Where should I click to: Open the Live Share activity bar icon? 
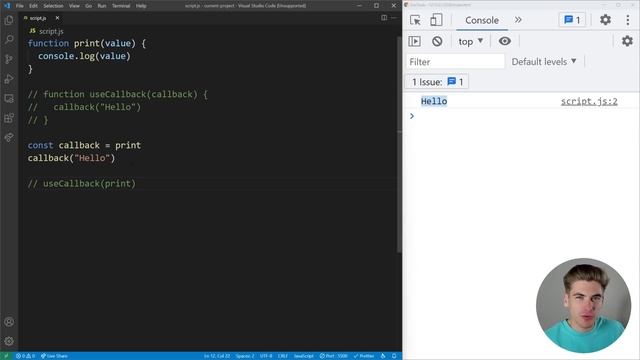click(9, 138)
